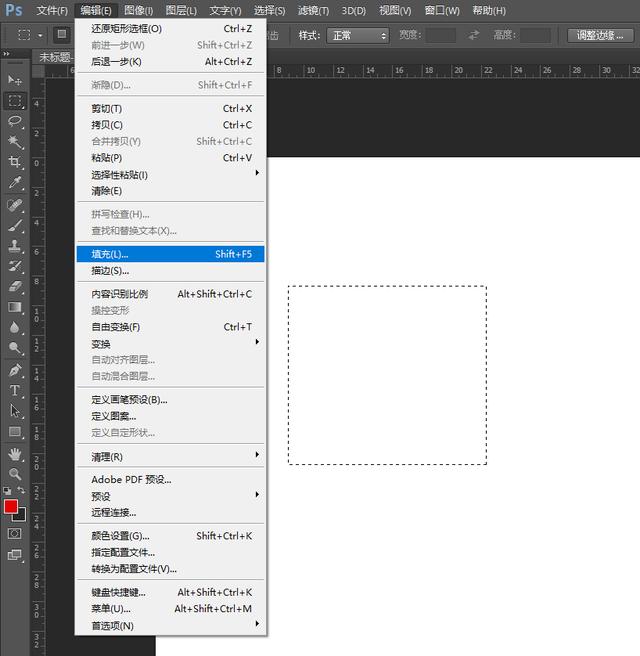
Task: Choose 定义图案 define pattern entry
Action: pos(170,416)
